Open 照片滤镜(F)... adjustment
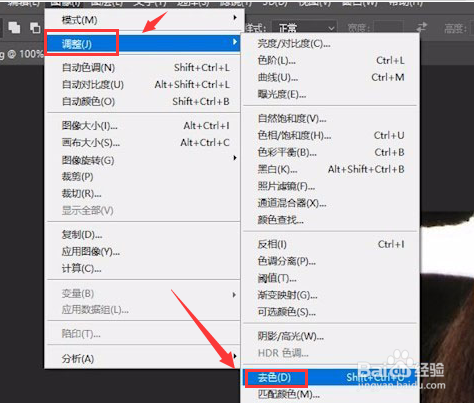Image resolution: width=474 pixels, height=403 pixels. (330, 186)
